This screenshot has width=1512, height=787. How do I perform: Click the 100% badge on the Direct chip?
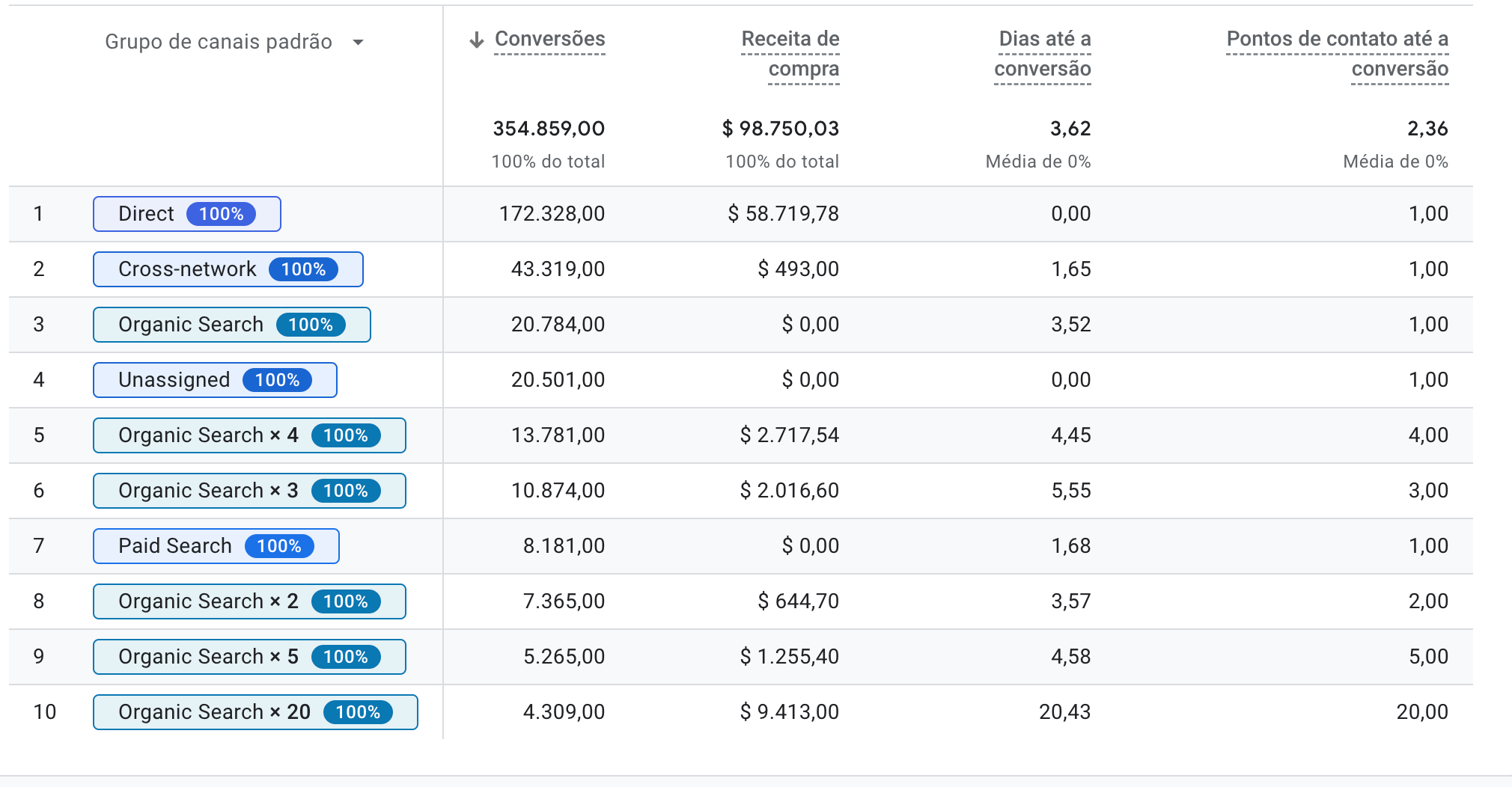point(221,214)
